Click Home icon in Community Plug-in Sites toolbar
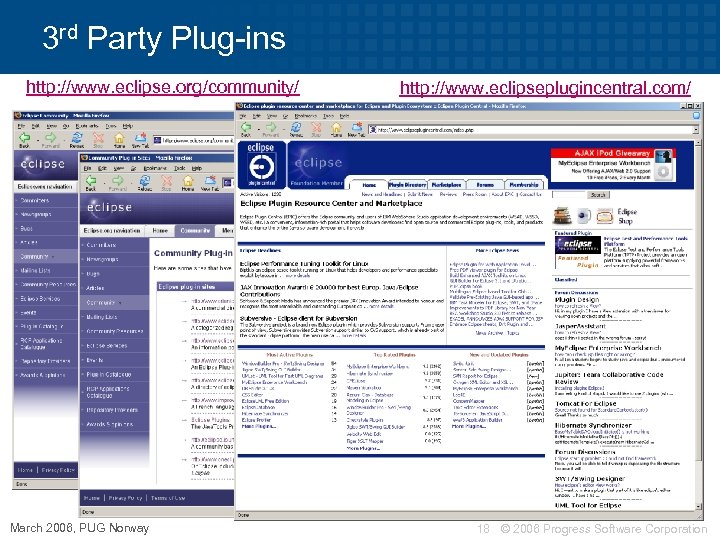 (188, 182)
